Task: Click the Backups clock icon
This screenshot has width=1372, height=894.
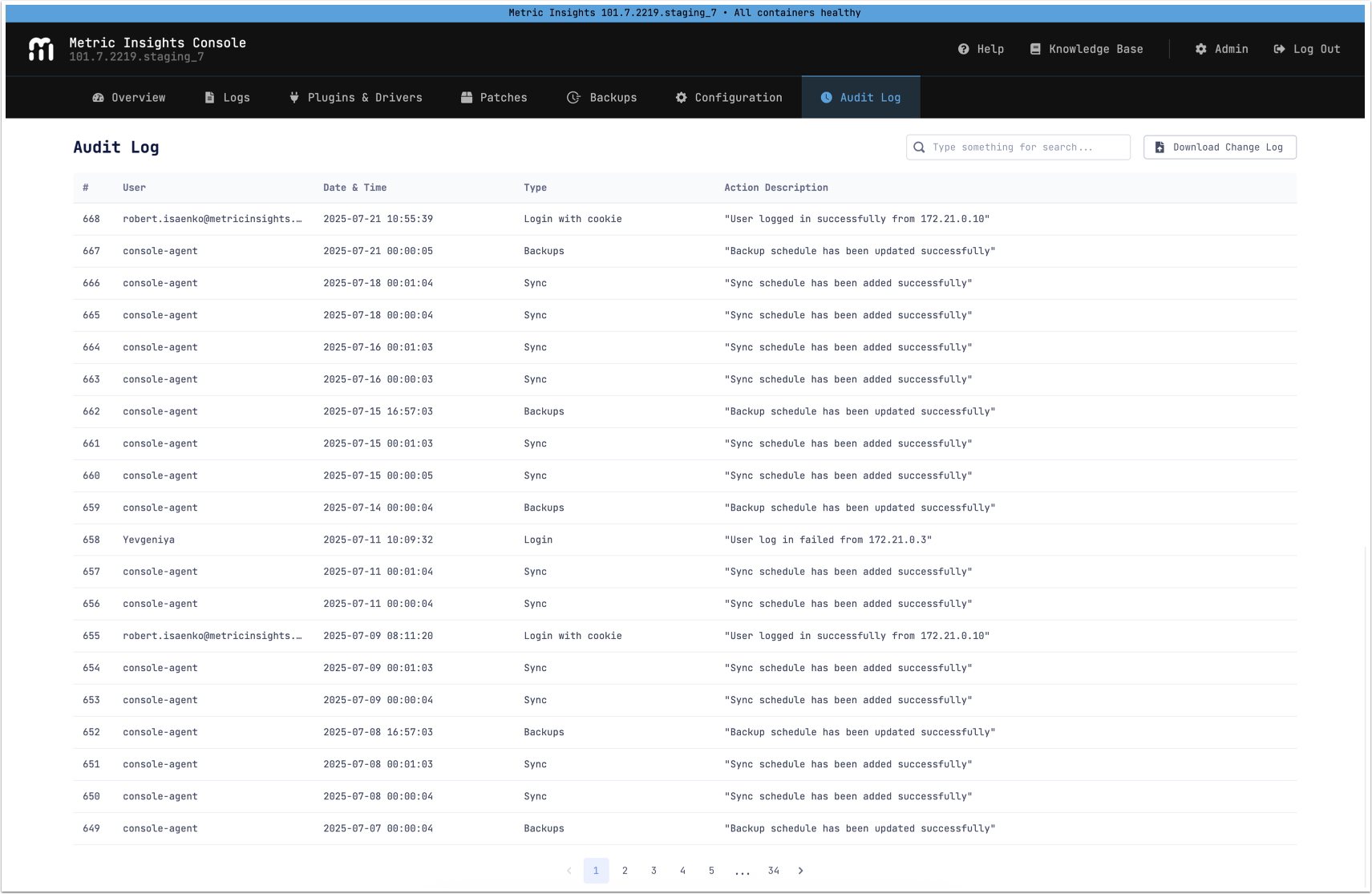Action: pos(573,98)
